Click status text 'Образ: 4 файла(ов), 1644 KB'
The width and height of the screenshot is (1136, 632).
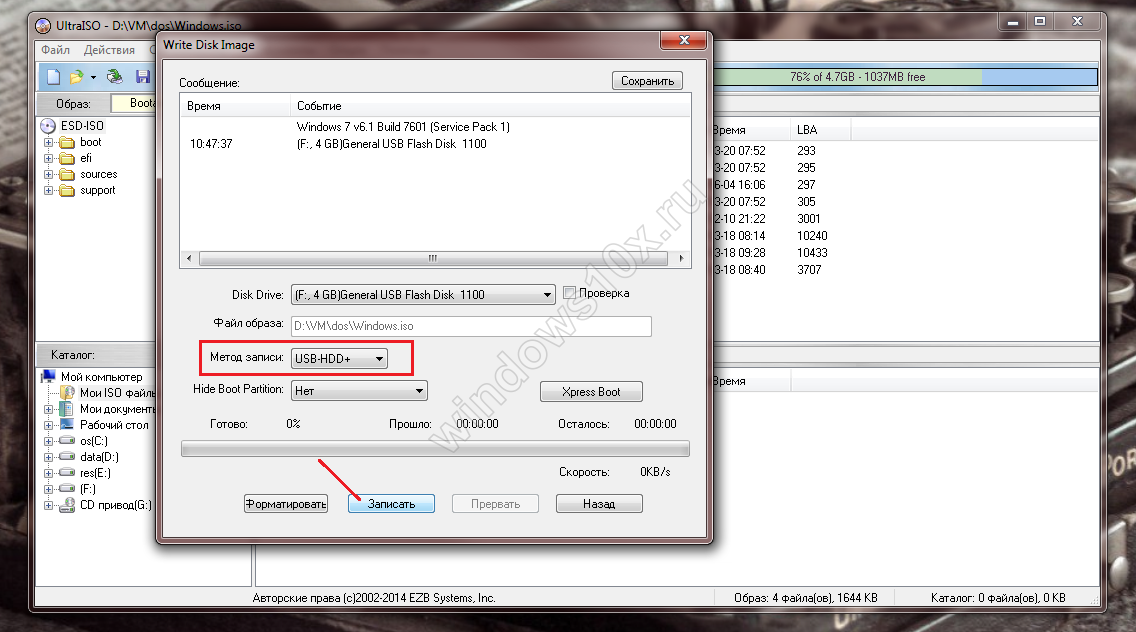pyautogui.click(x=806, y=598)
